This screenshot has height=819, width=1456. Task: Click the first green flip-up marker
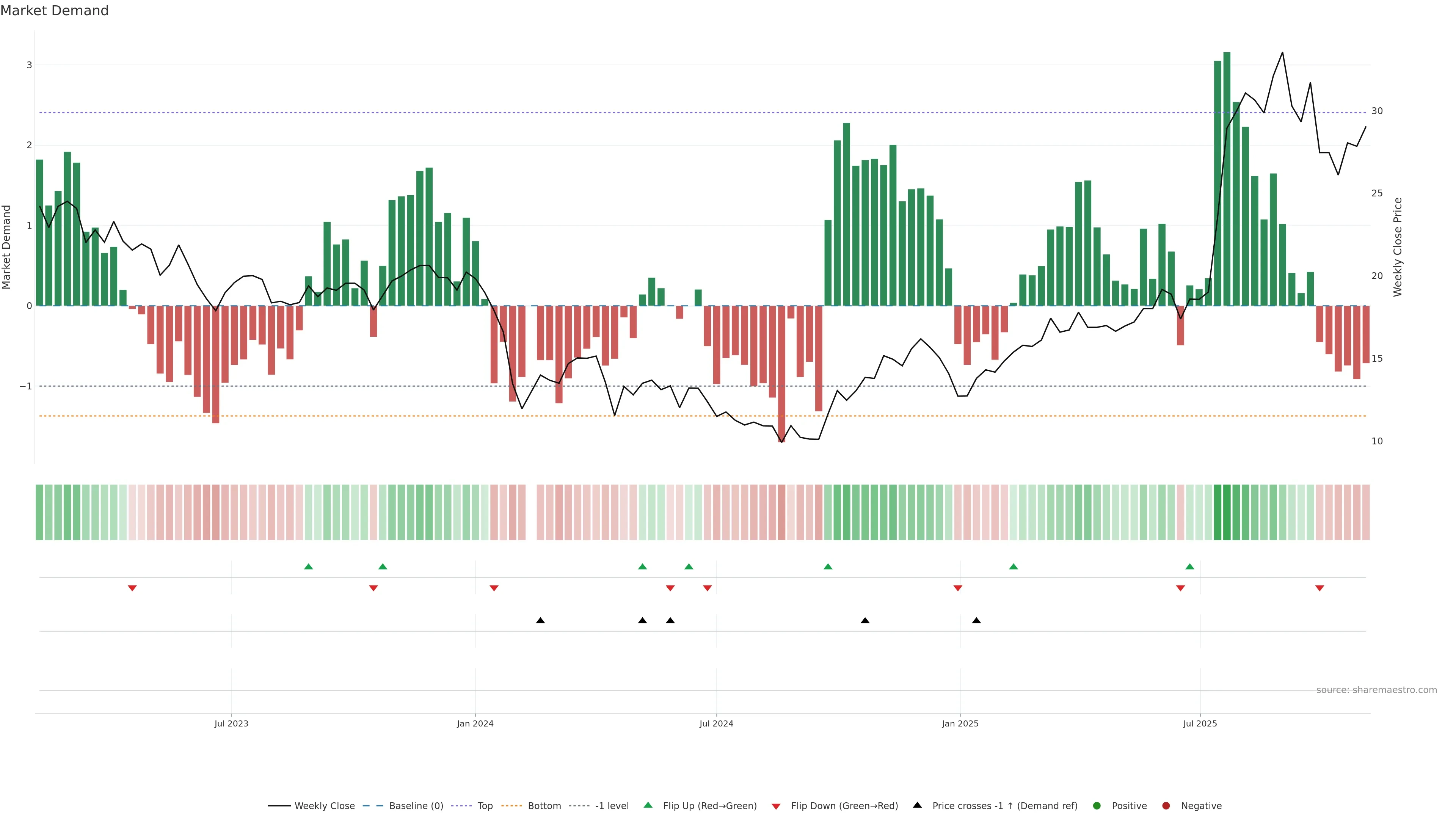point(309,566)
